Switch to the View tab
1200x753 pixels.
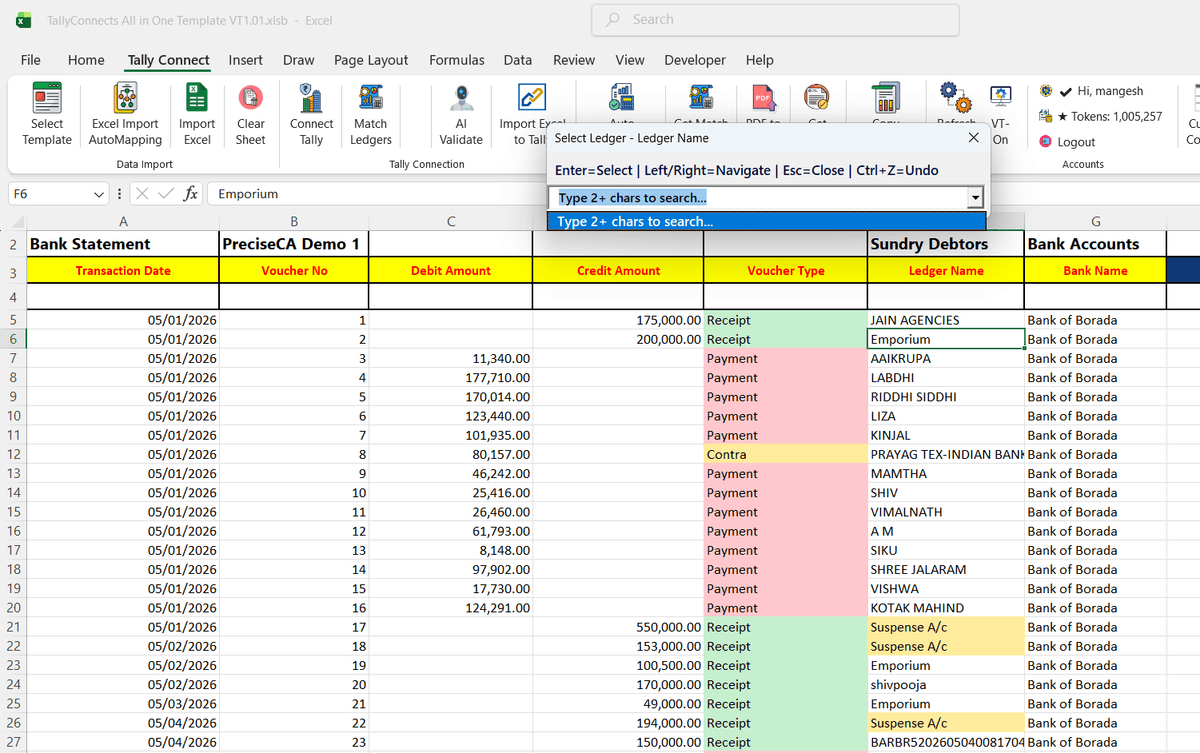click(x=630, y=60)
